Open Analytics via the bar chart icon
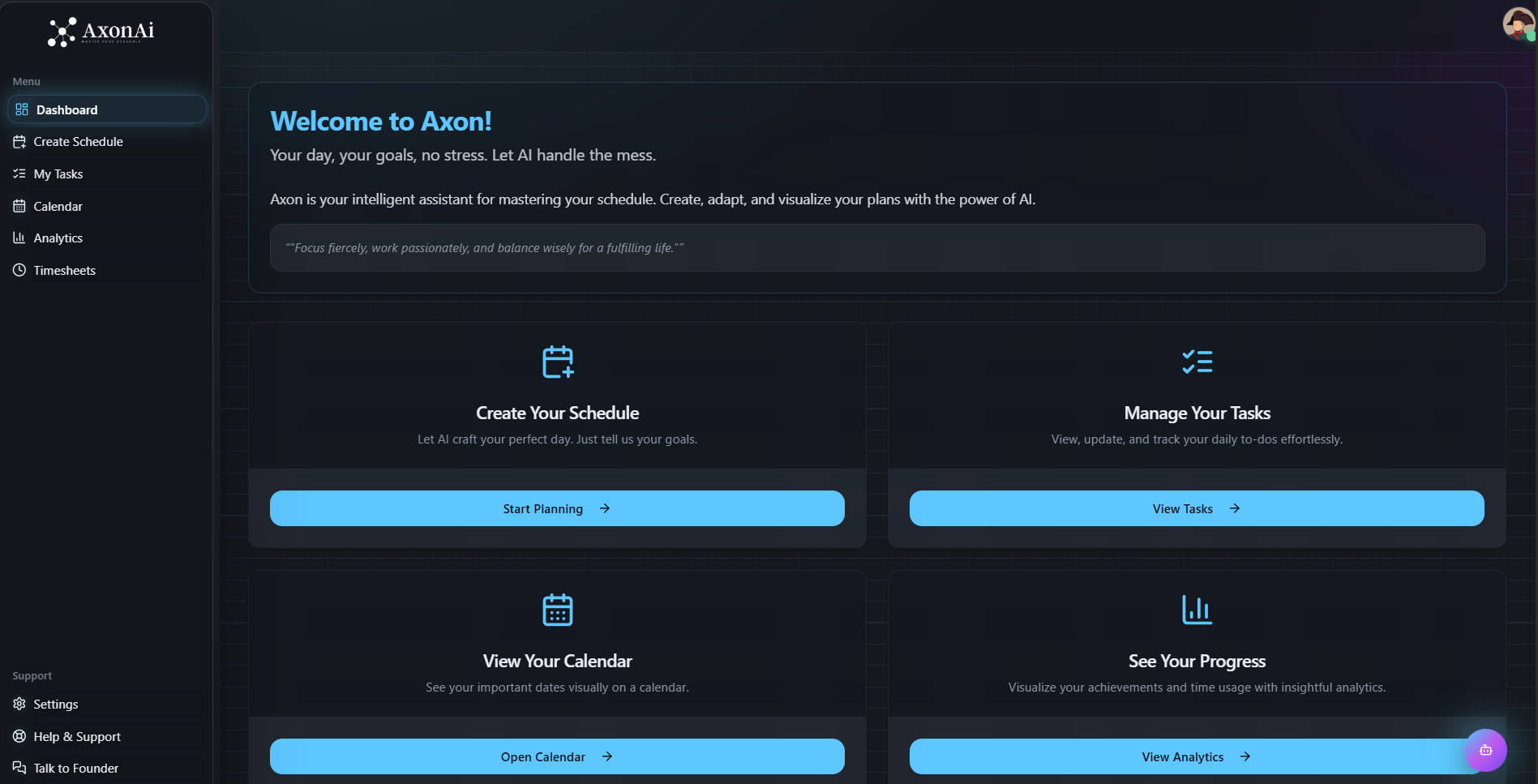This screenshot has height=784, width=1538. tap(20, 238)
